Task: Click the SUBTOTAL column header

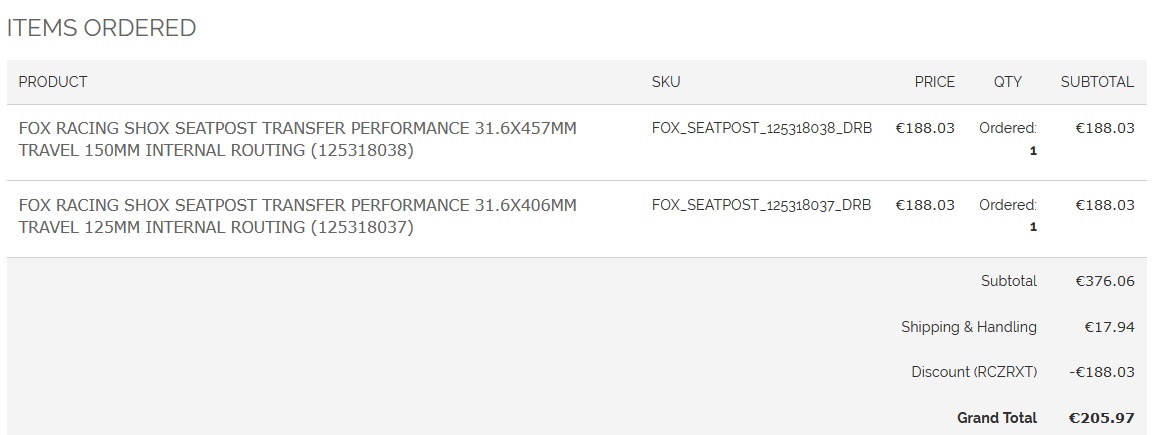Action: pyautogui.click(x=1097, y=82)
